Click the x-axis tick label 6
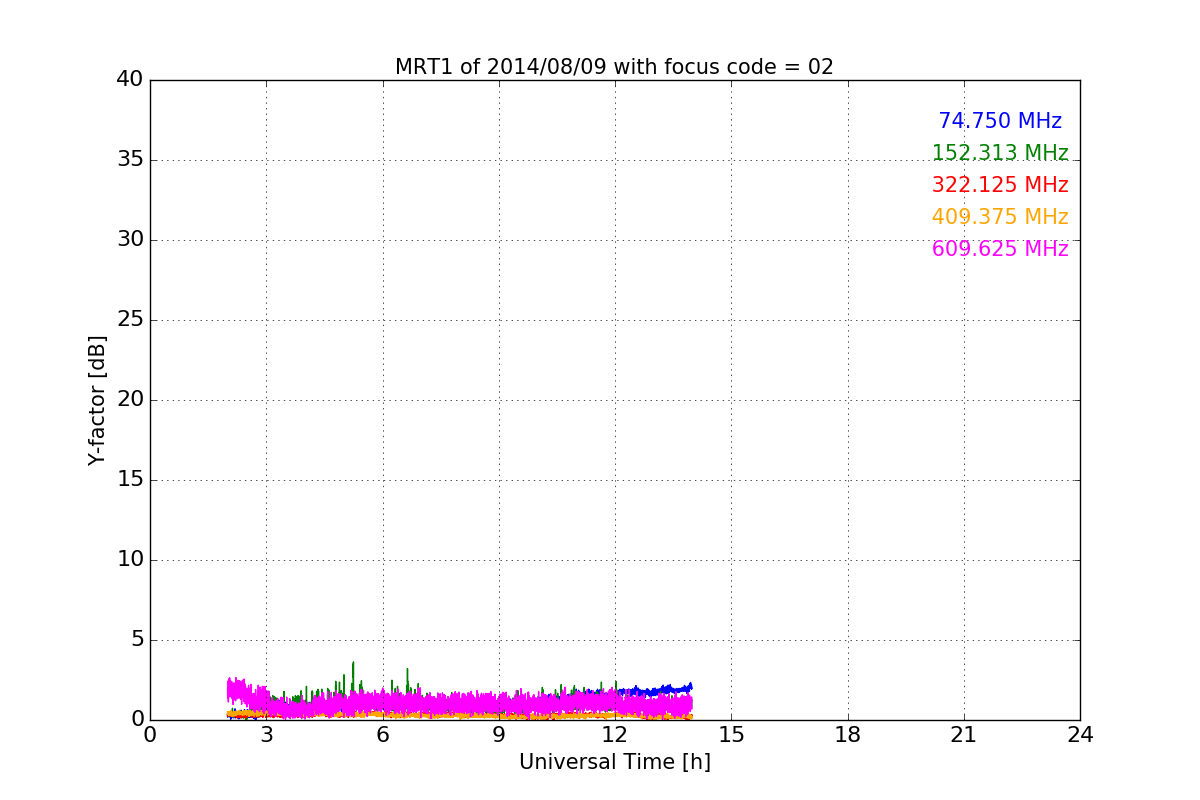Viewport: 1200px width, 800px height. 382,735
